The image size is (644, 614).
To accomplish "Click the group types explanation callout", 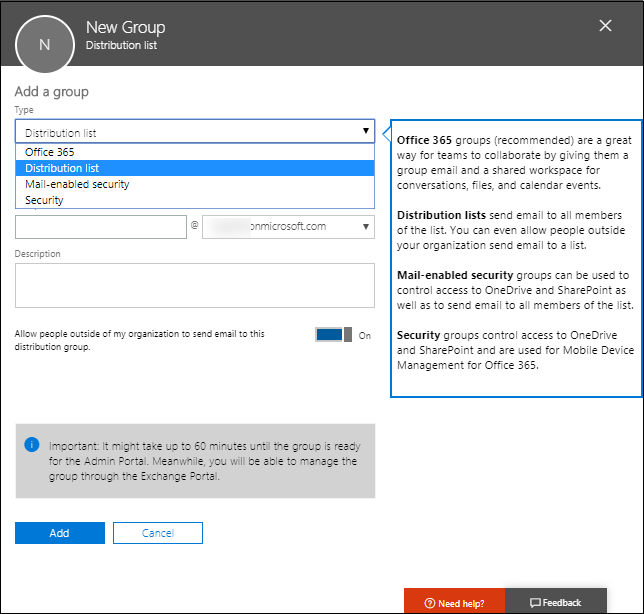I will click(x=515, y=258).
